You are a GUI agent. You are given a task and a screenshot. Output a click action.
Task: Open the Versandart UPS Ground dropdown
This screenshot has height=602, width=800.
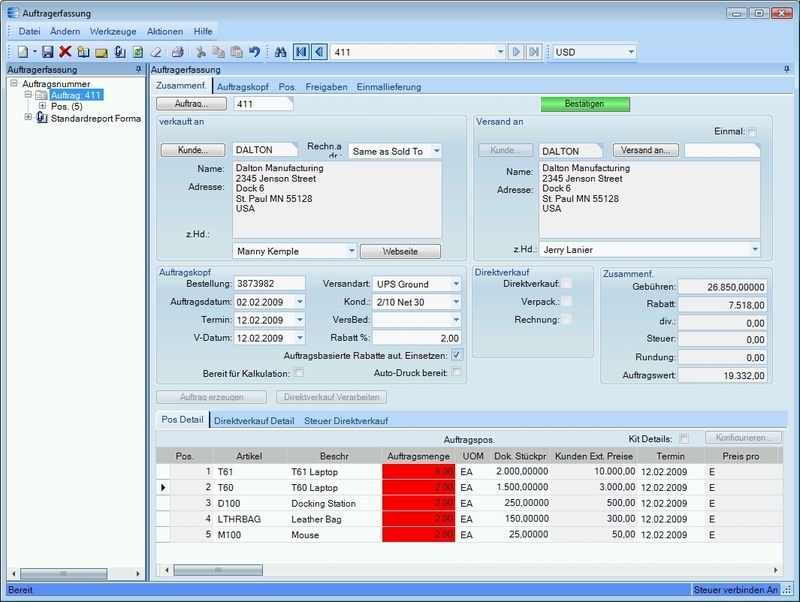coord(455,284)
